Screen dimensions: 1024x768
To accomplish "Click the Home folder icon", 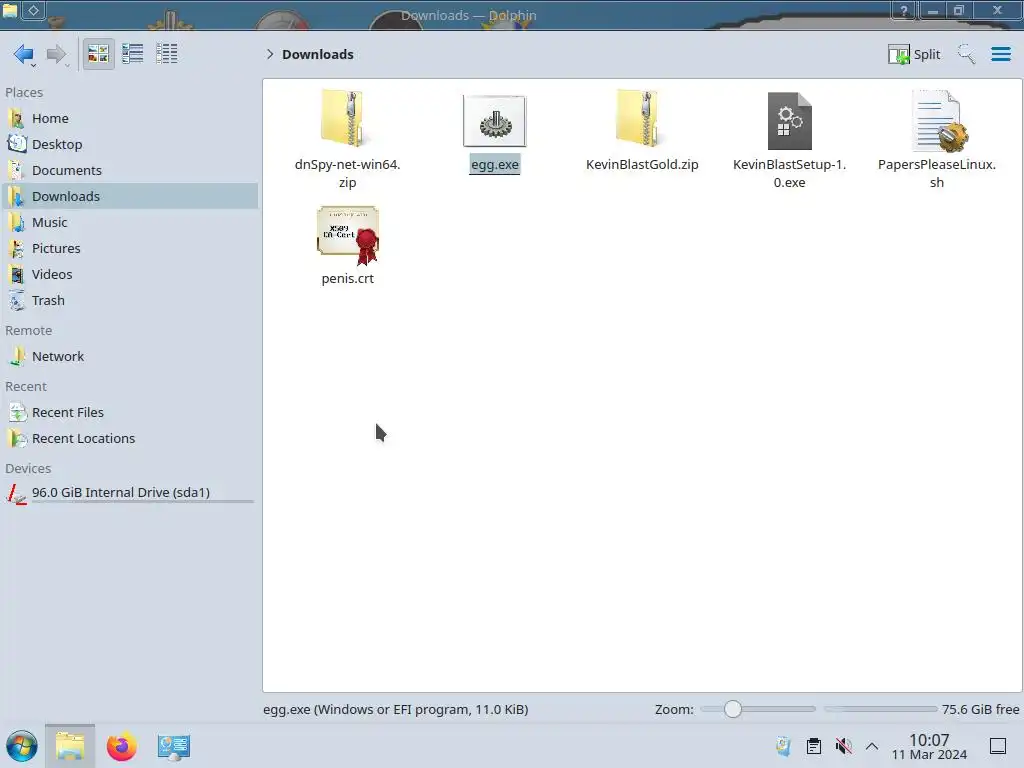I will tap(17, 118).
